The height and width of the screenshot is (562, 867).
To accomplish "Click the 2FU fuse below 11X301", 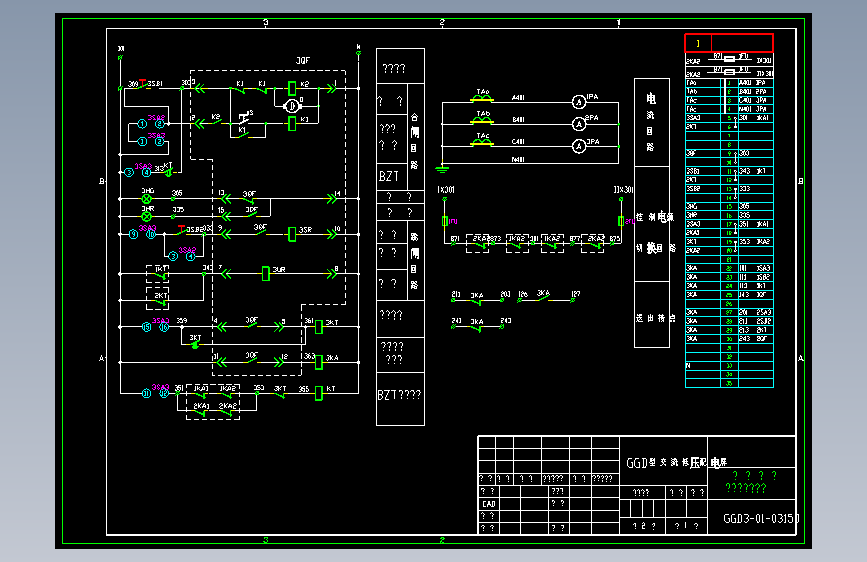I will point(621,221).
